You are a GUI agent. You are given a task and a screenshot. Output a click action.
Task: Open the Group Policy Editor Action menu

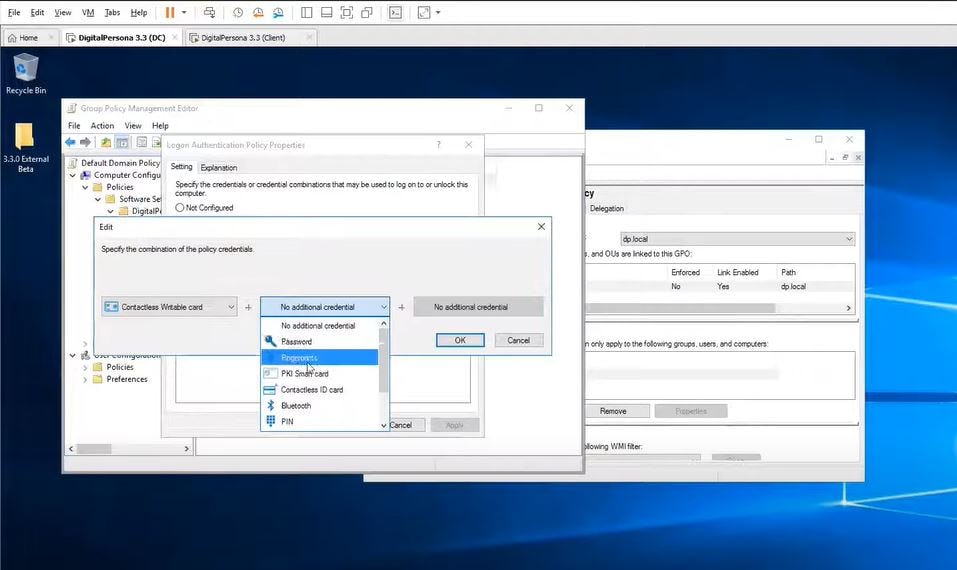pyautogui.click(x=103, y=126)
